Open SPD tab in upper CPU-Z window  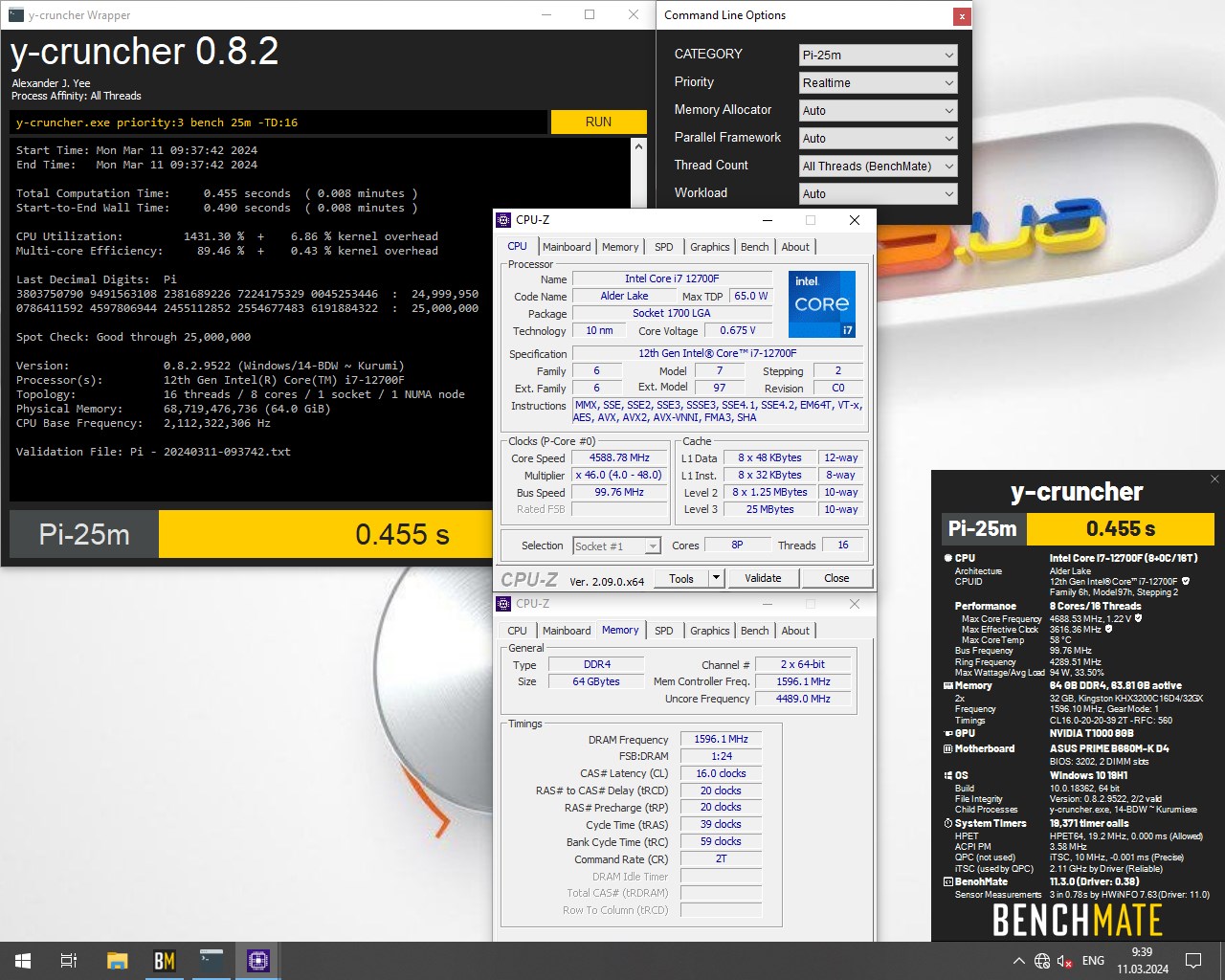point(663,247)
